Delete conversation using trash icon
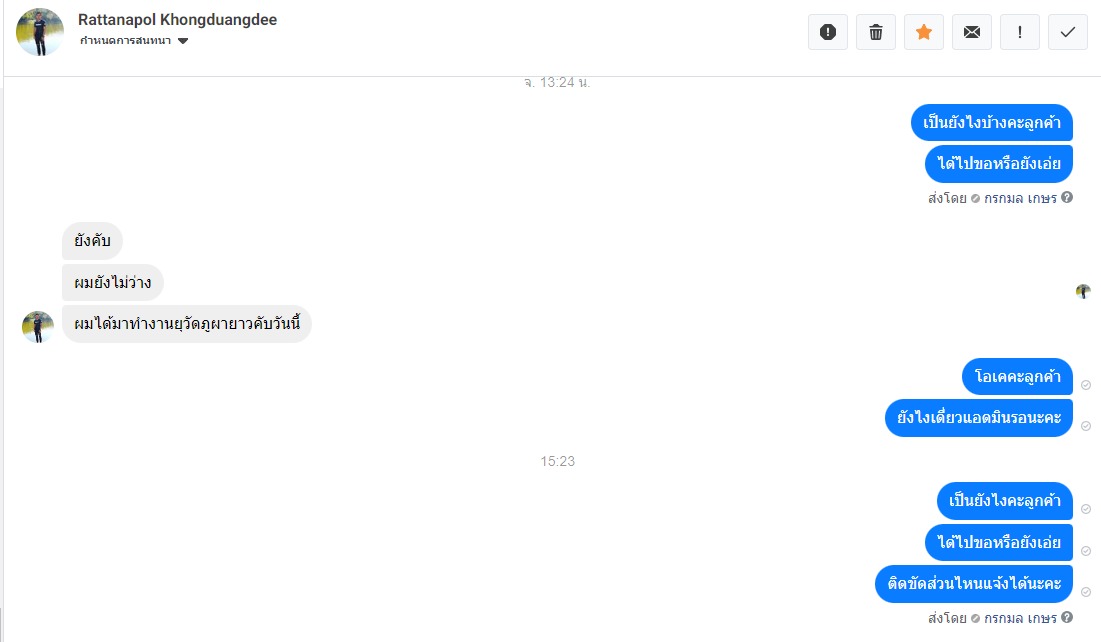This screenshot has height=642, width=1101. point(876,32)
